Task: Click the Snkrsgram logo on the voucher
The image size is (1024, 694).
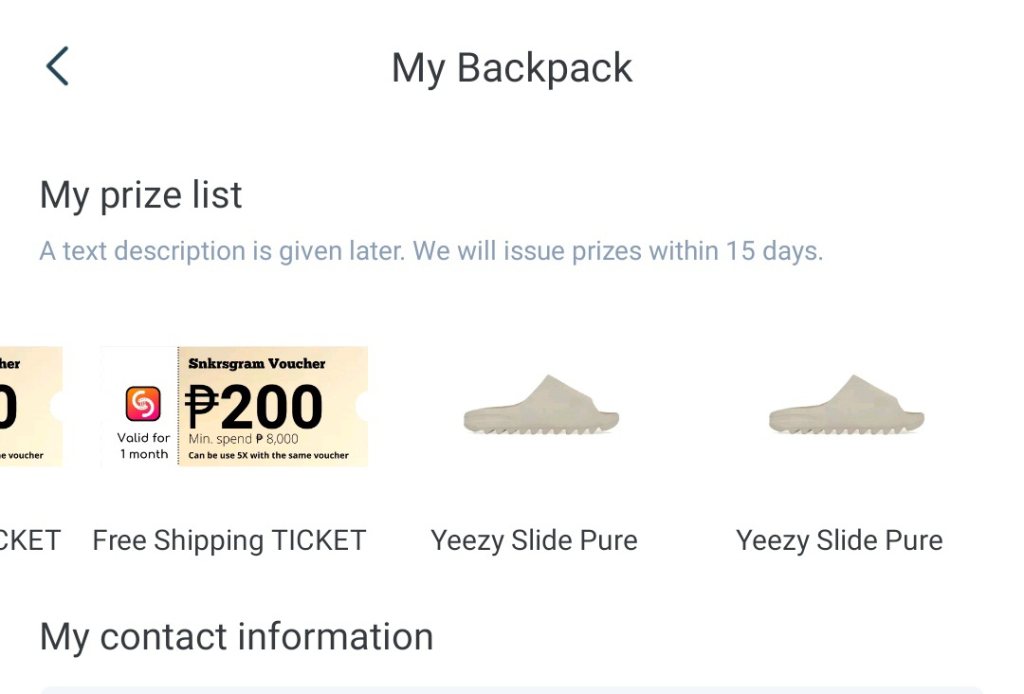Action: [x=143, y=404]
